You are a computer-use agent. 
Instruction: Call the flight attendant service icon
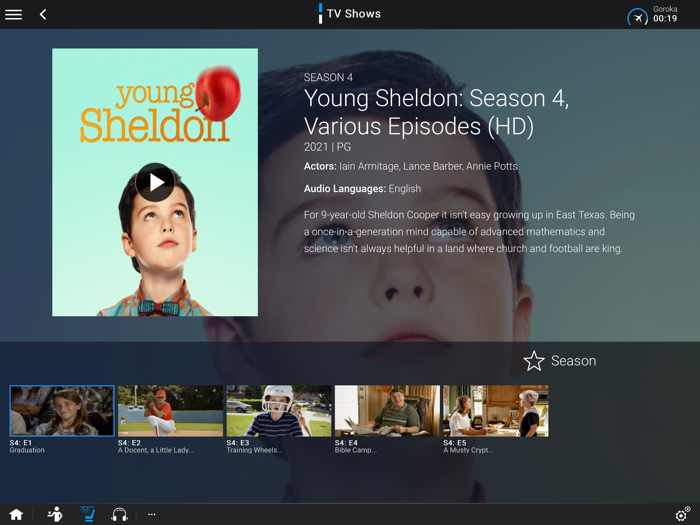pos(55,514)
